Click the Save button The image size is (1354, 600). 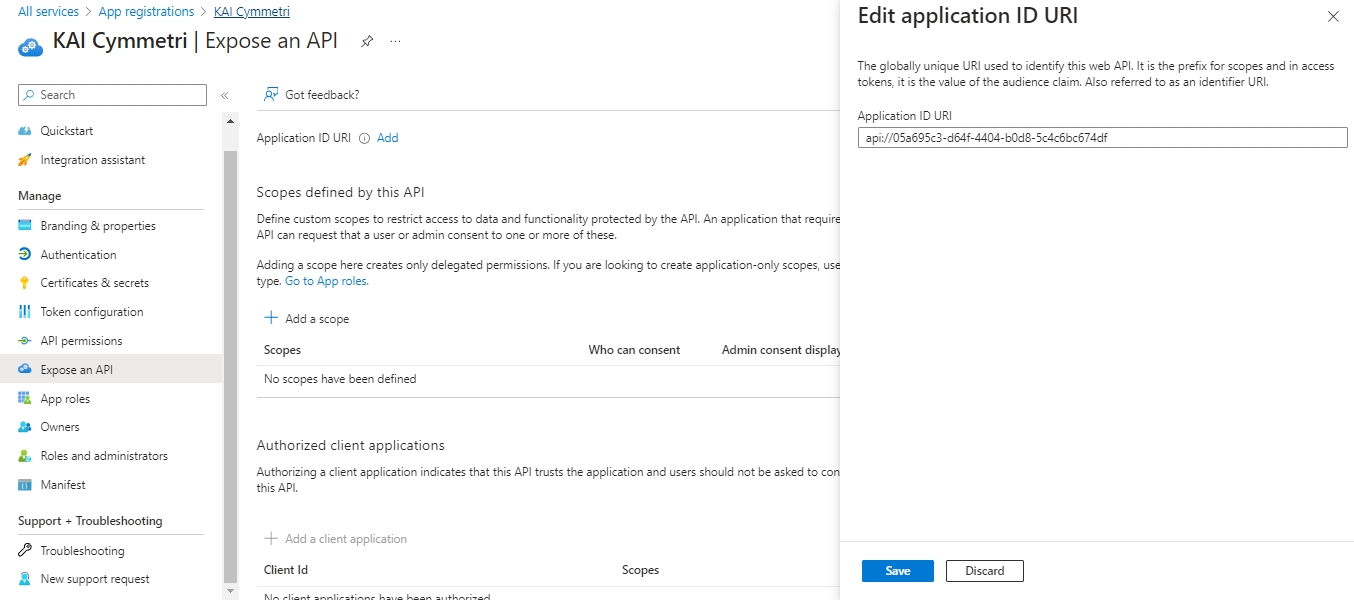897,571
